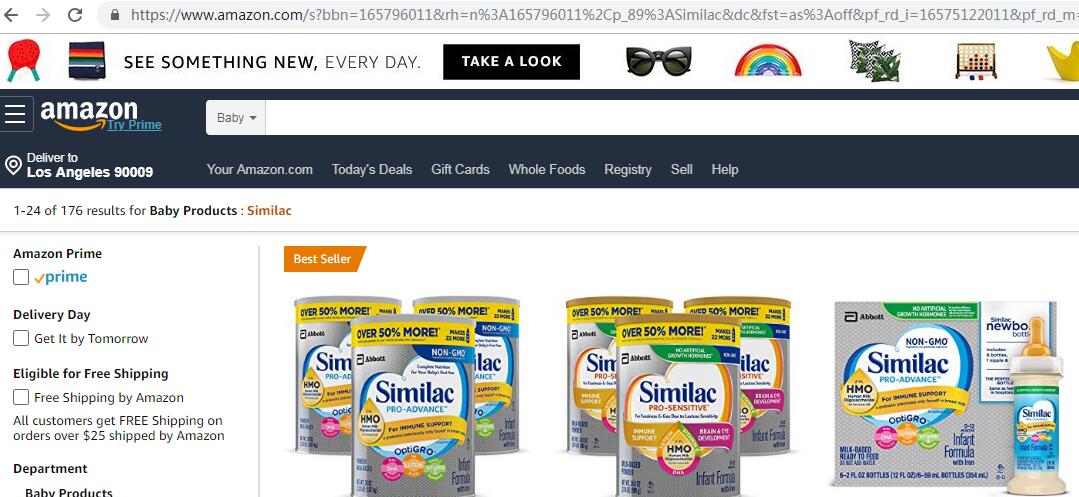This screenshot has width=1079, height=497.
Task: Click the browser back arrow
Action: [11, 15]
